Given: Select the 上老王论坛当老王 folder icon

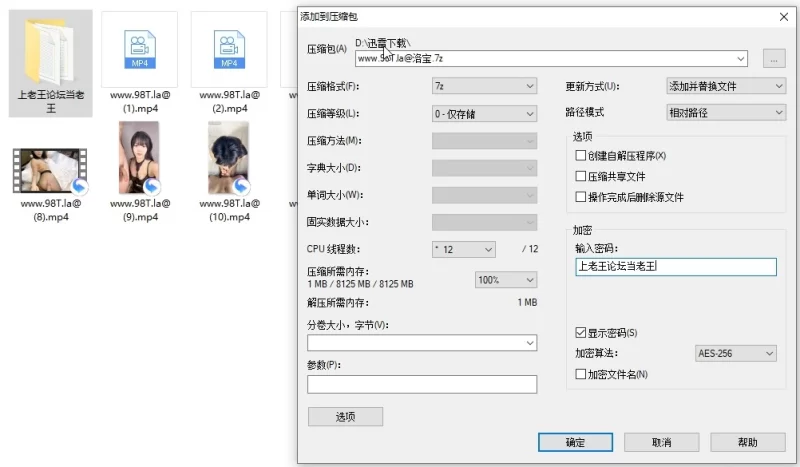Looking at the screenshot, I should (50, 50).
